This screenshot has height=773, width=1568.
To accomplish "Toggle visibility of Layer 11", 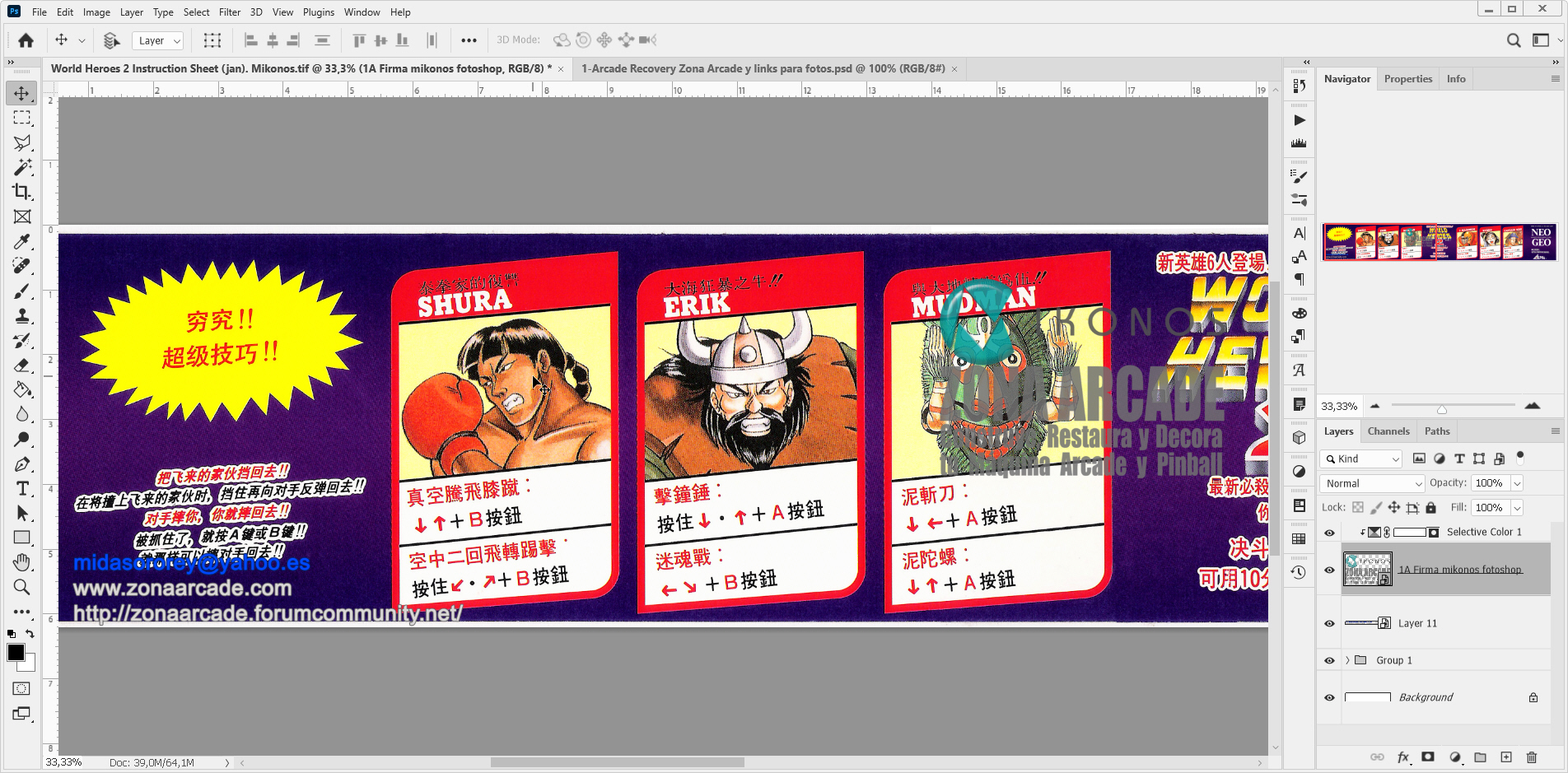I will click(x=1329, y=623).
